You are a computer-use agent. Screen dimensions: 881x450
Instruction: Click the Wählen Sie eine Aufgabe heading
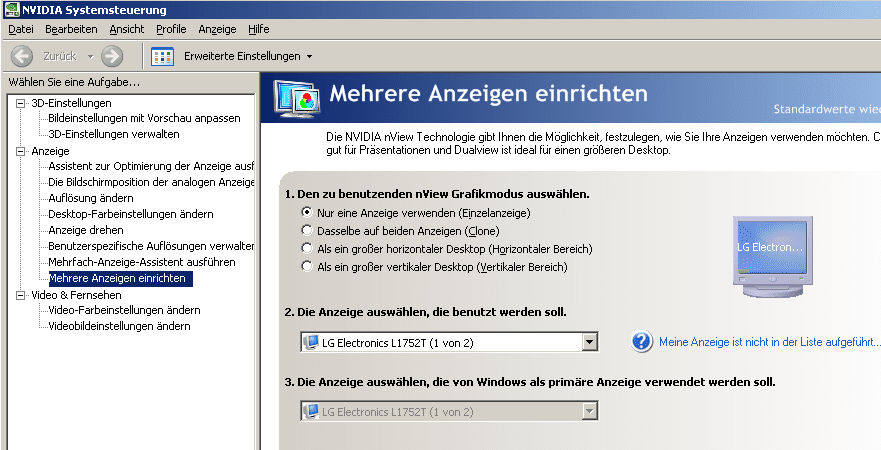(x=74, y=83)
